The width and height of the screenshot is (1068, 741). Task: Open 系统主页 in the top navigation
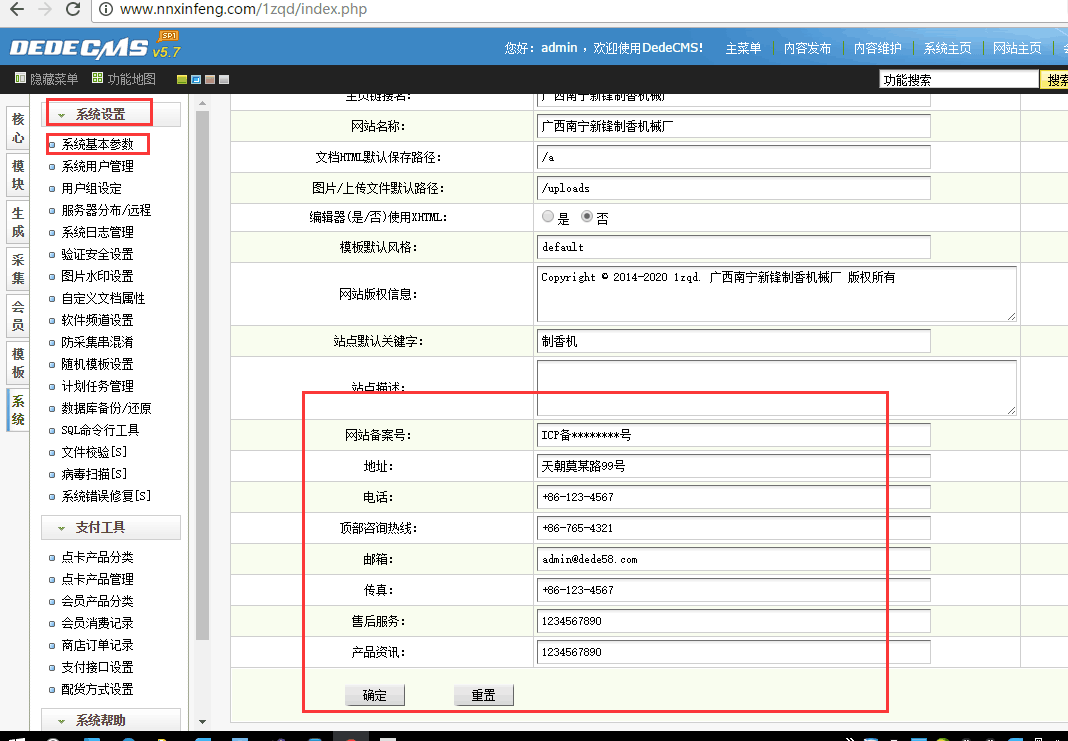[947, 48]
